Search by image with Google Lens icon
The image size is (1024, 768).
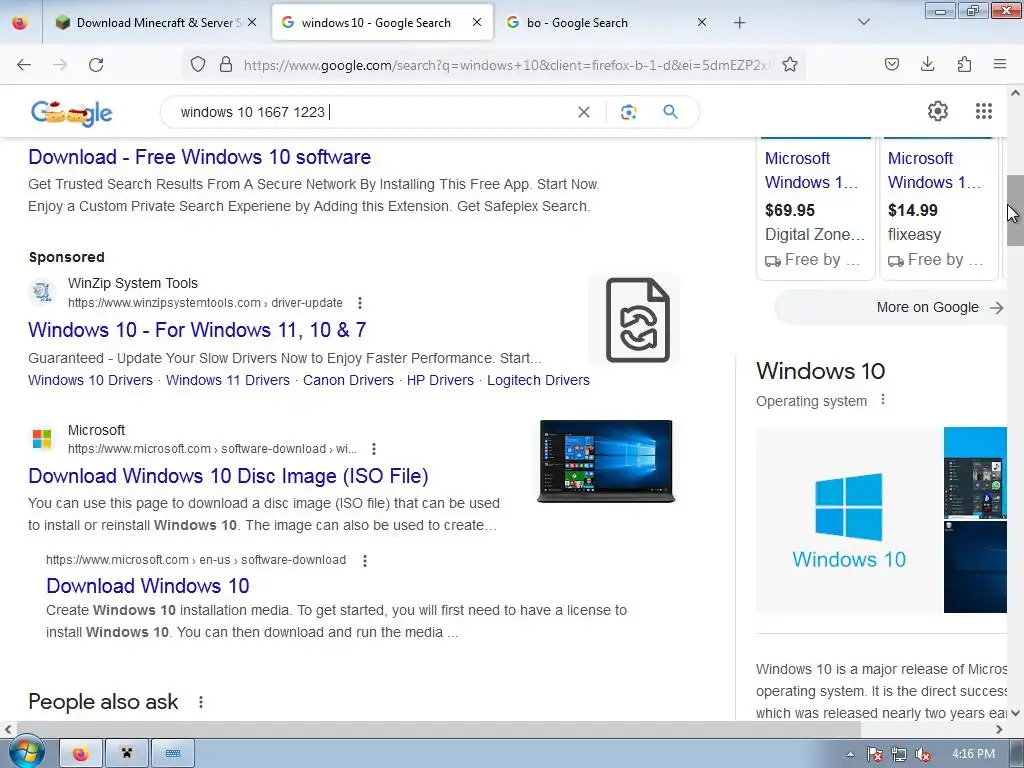tap(628, 112)
